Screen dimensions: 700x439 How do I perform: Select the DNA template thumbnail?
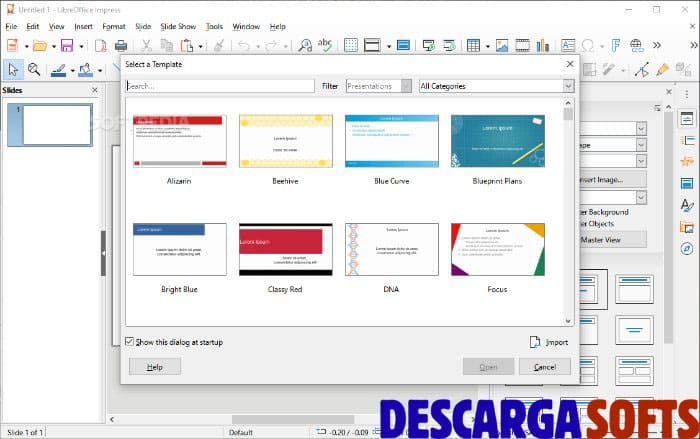coord(392,250)
